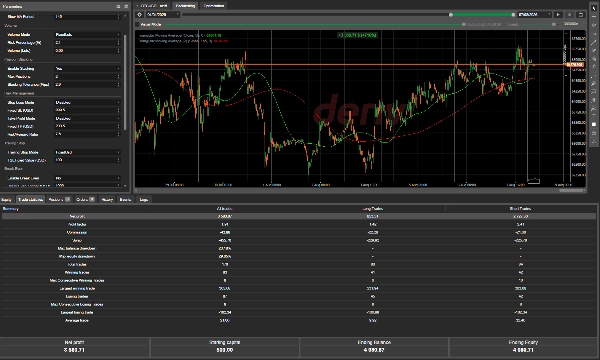Click the play button to start backtesting
Image resolution: width=600 pixels, height=360 pixels.
coord(558,15)
